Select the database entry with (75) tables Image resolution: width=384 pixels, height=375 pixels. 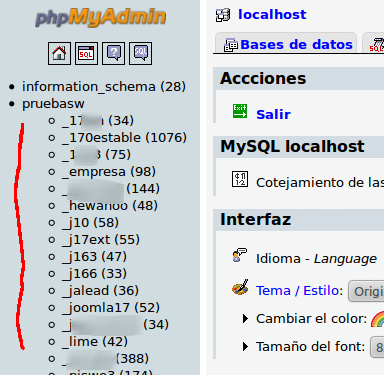tap(96, 155)
